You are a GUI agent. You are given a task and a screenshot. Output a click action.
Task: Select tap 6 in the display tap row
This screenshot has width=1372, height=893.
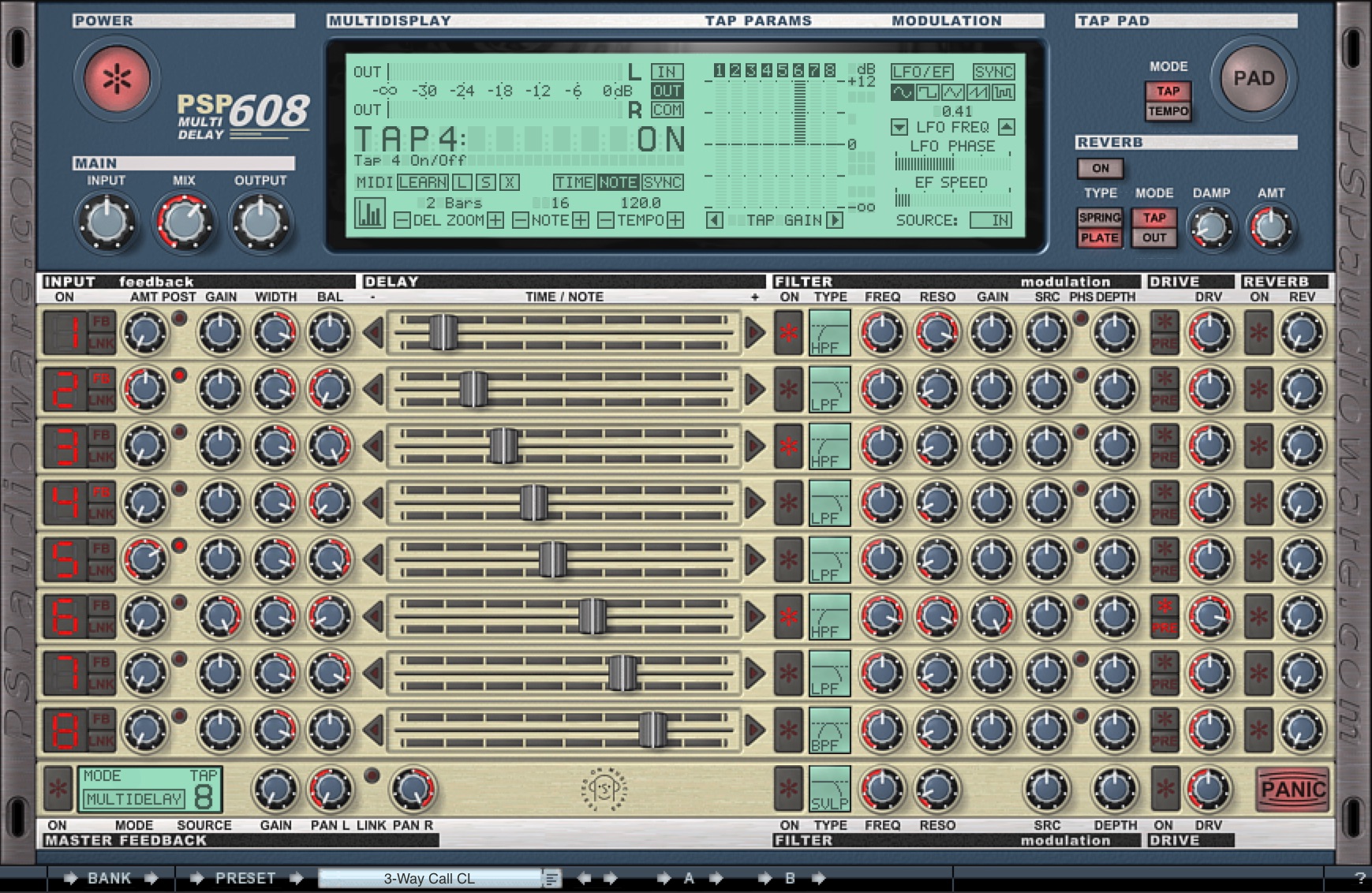[798, 71]
